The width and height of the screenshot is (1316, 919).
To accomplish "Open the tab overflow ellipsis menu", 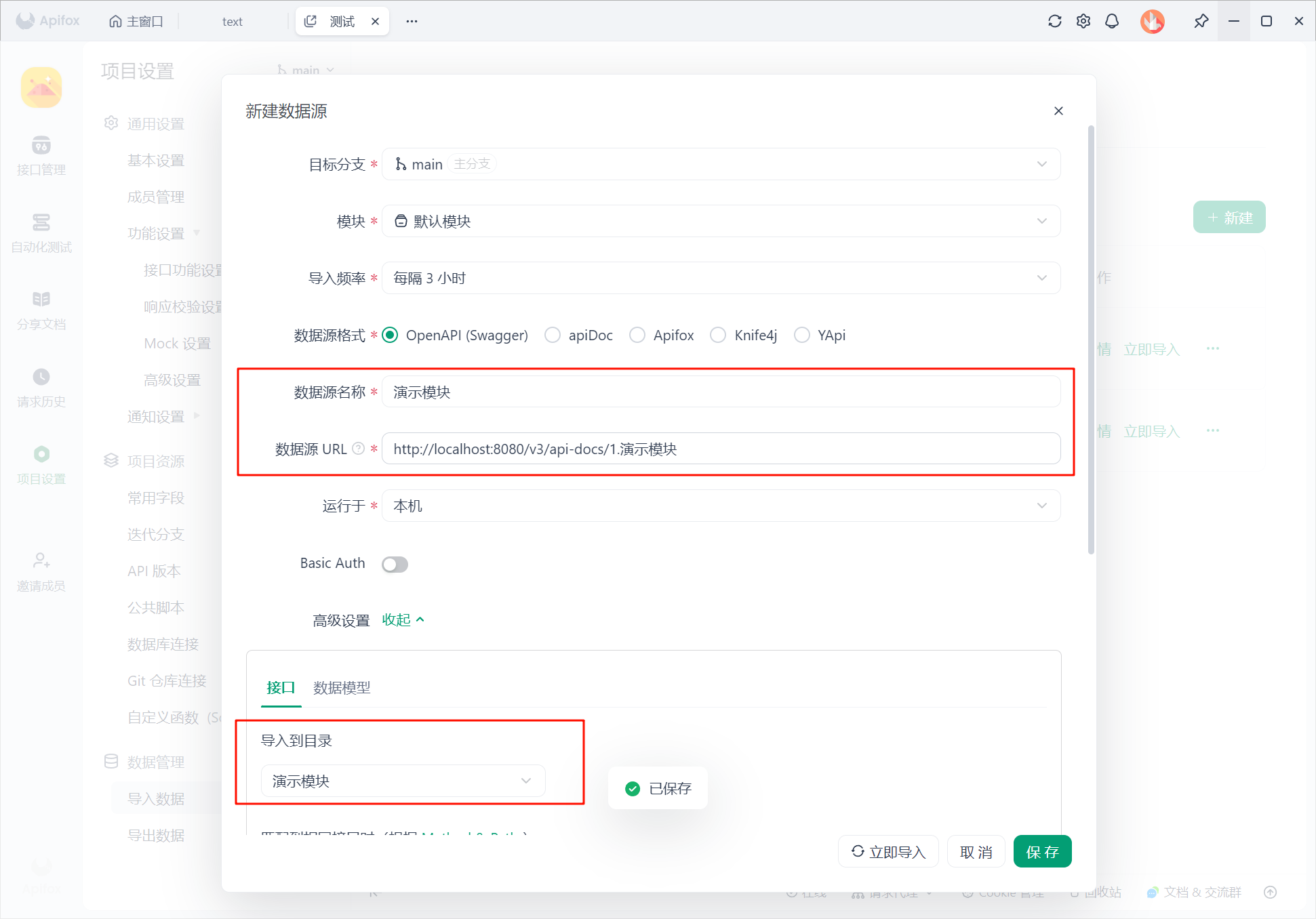I will tap(412, 21).
